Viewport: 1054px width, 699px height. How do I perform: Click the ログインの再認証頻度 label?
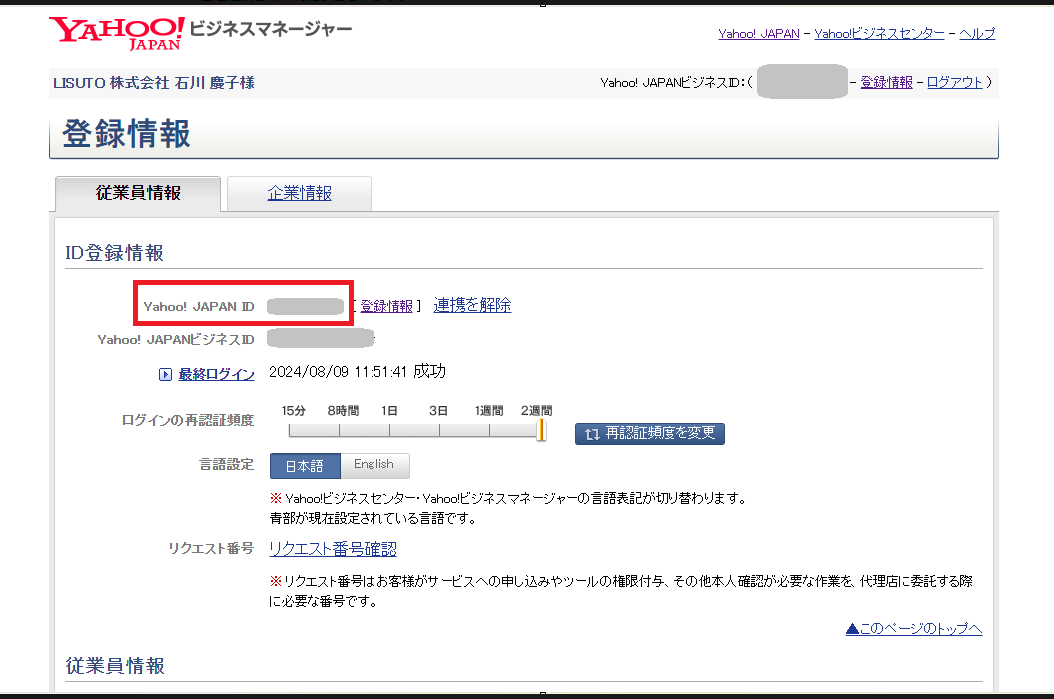click(x=188, y=420)
